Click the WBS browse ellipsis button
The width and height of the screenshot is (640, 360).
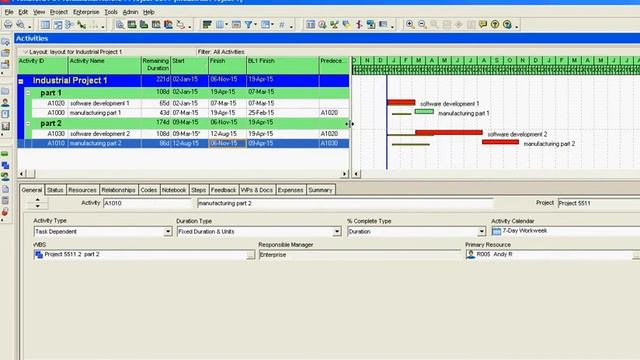pyautogui.click(x=250, y=255)
